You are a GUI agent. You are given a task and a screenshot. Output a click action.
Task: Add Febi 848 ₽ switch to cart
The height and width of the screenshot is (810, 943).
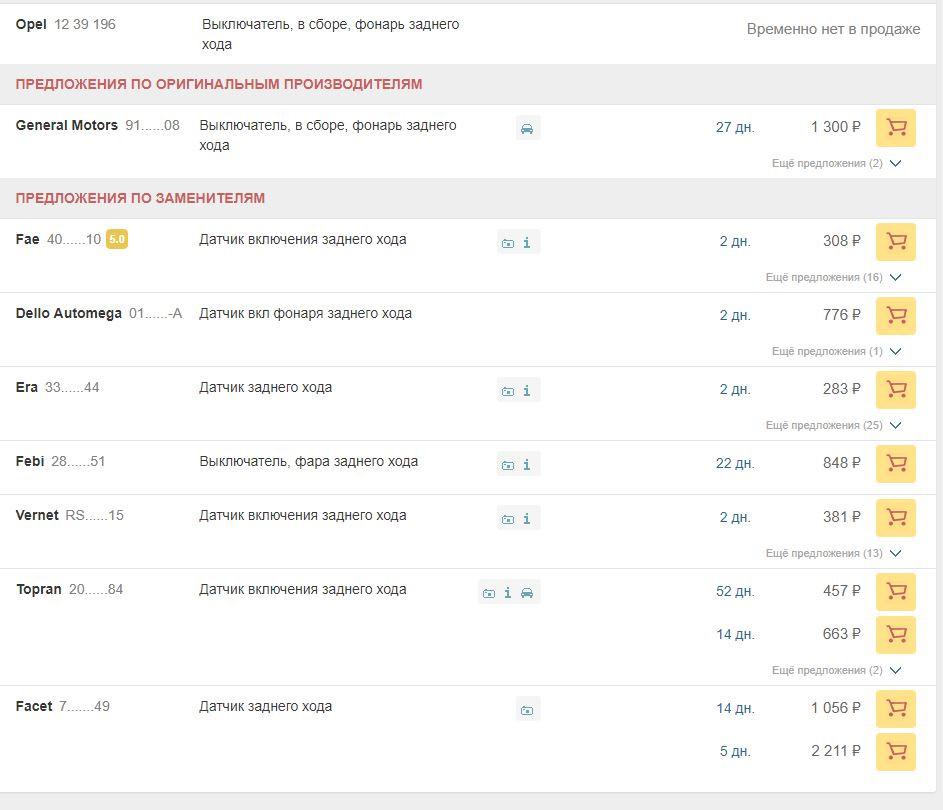(895, 464)
